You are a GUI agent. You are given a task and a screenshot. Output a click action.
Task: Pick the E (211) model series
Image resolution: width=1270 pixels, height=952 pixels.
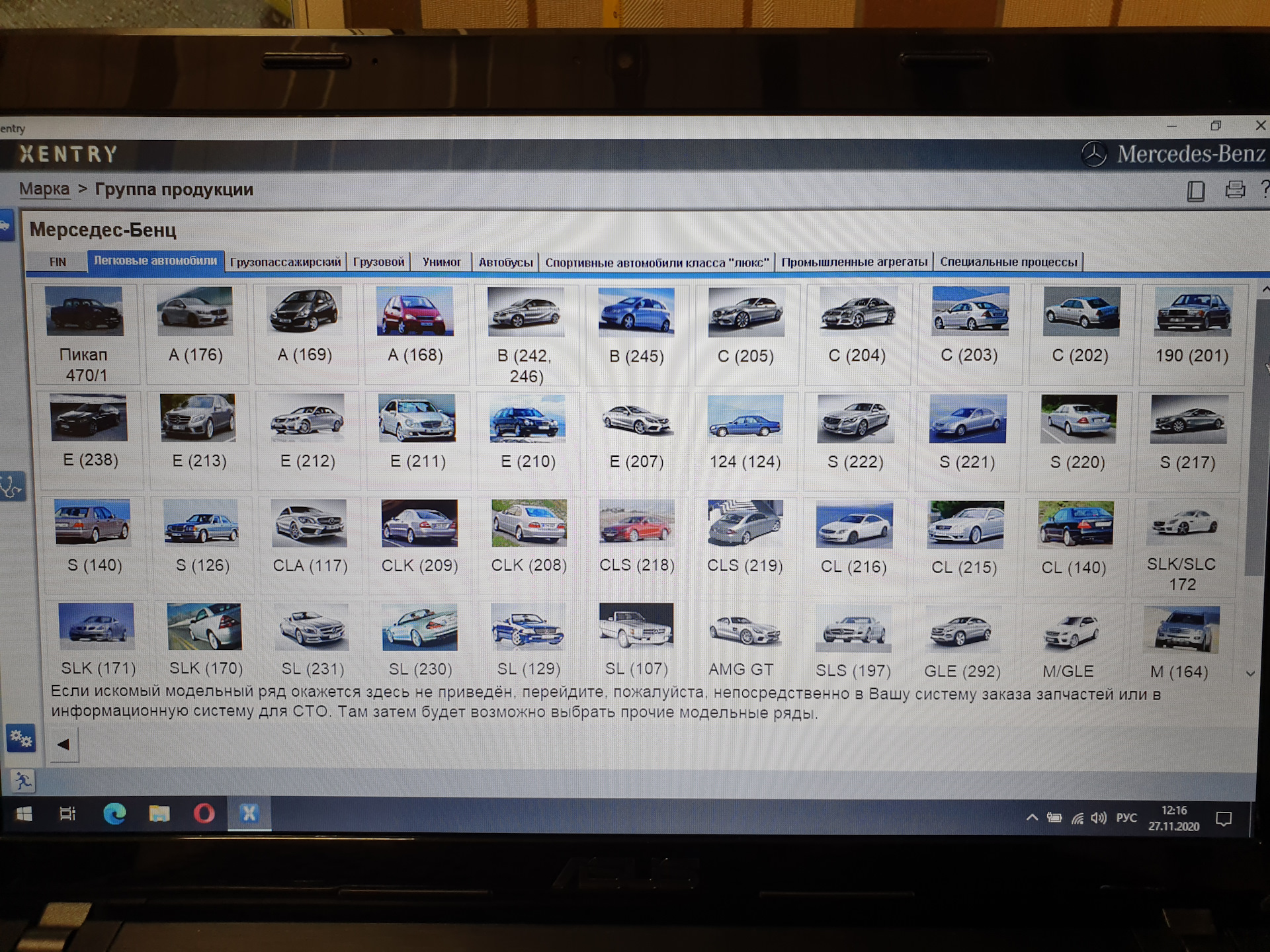pyautogui.click(x=417, y=418)
